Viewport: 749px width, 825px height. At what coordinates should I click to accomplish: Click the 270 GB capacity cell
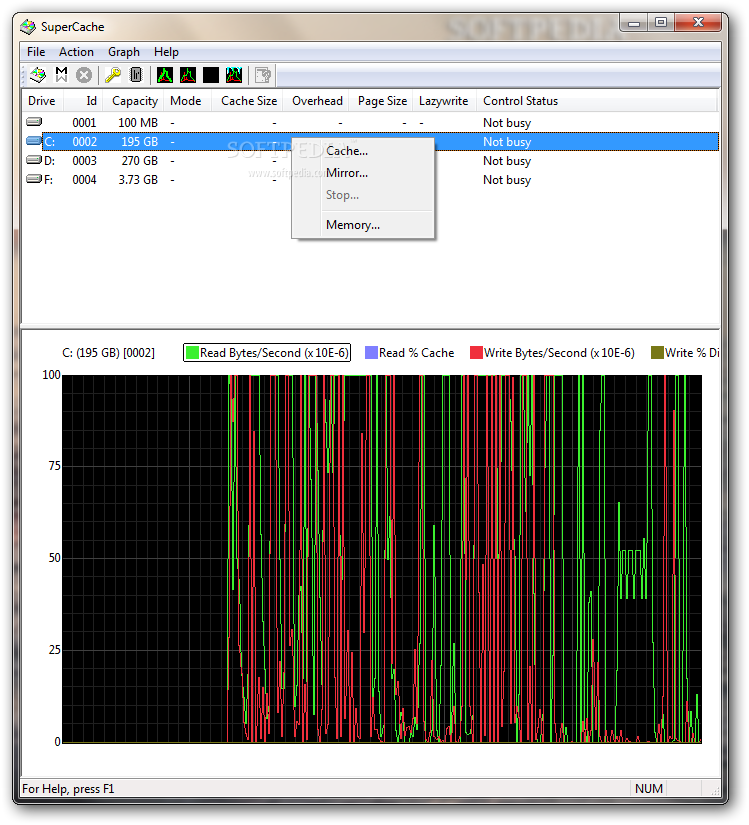[x=139, y=160]
